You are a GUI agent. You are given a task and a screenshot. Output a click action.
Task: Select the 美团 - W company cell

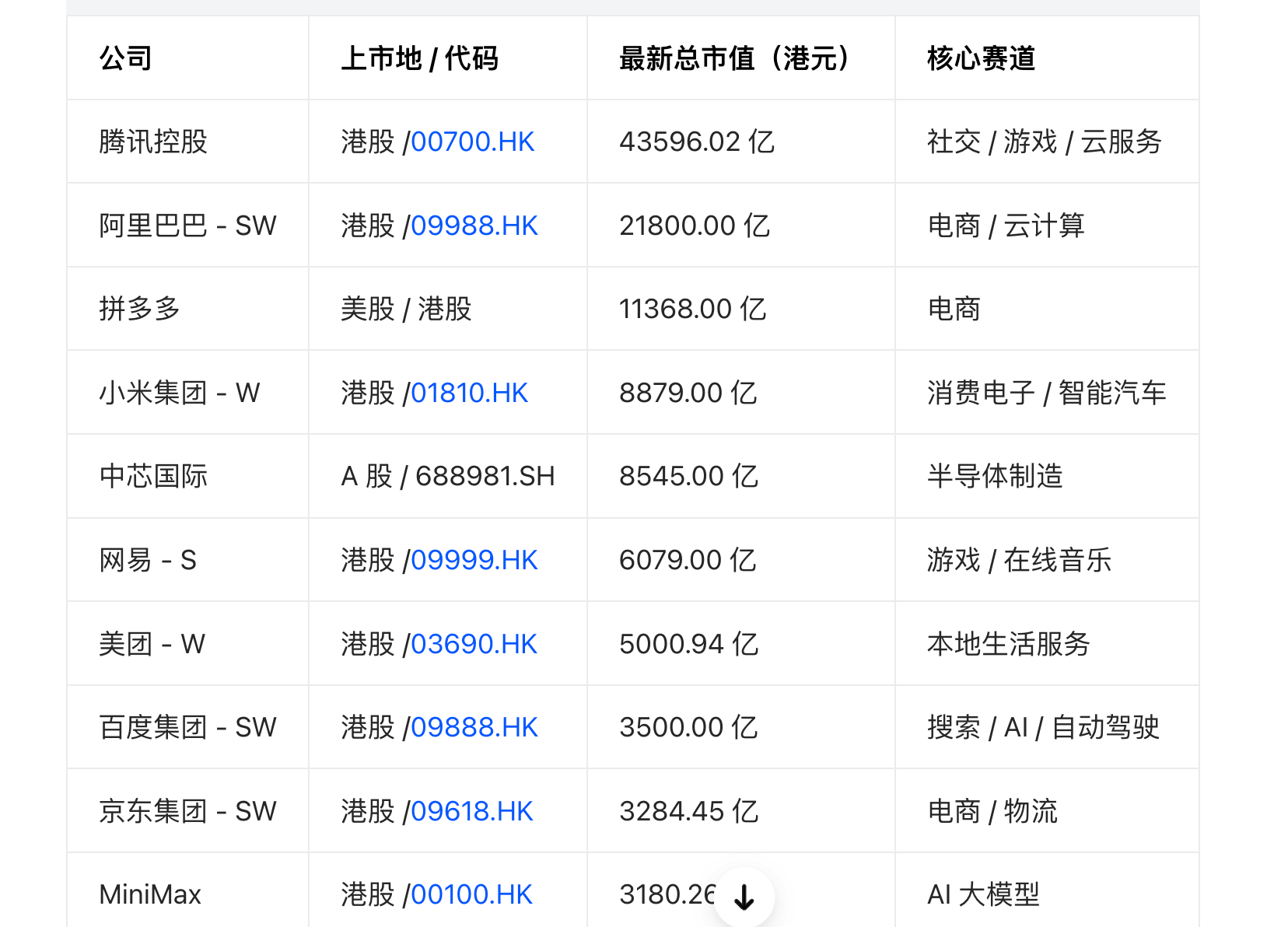click(x=188, y=644)
